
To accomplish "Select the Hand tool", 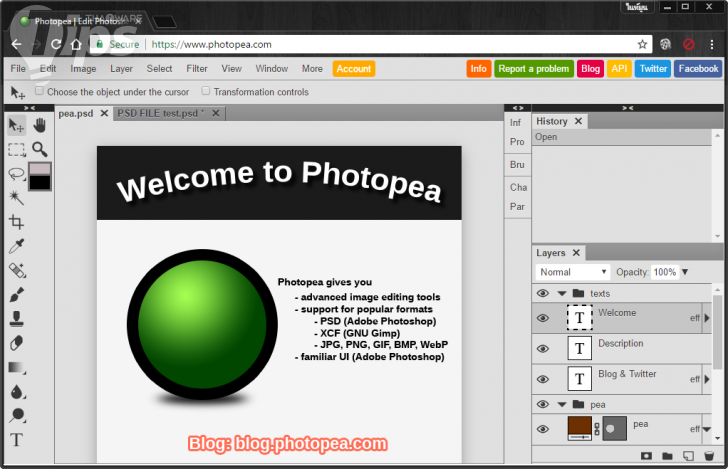I will pos(40,125).
